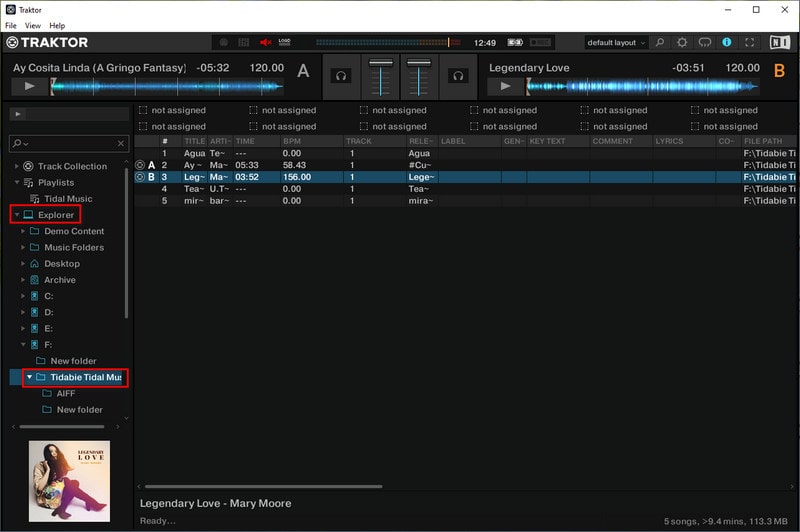
Task: Click the recording indicator next to battery
Action: click(x=540, y=42)
